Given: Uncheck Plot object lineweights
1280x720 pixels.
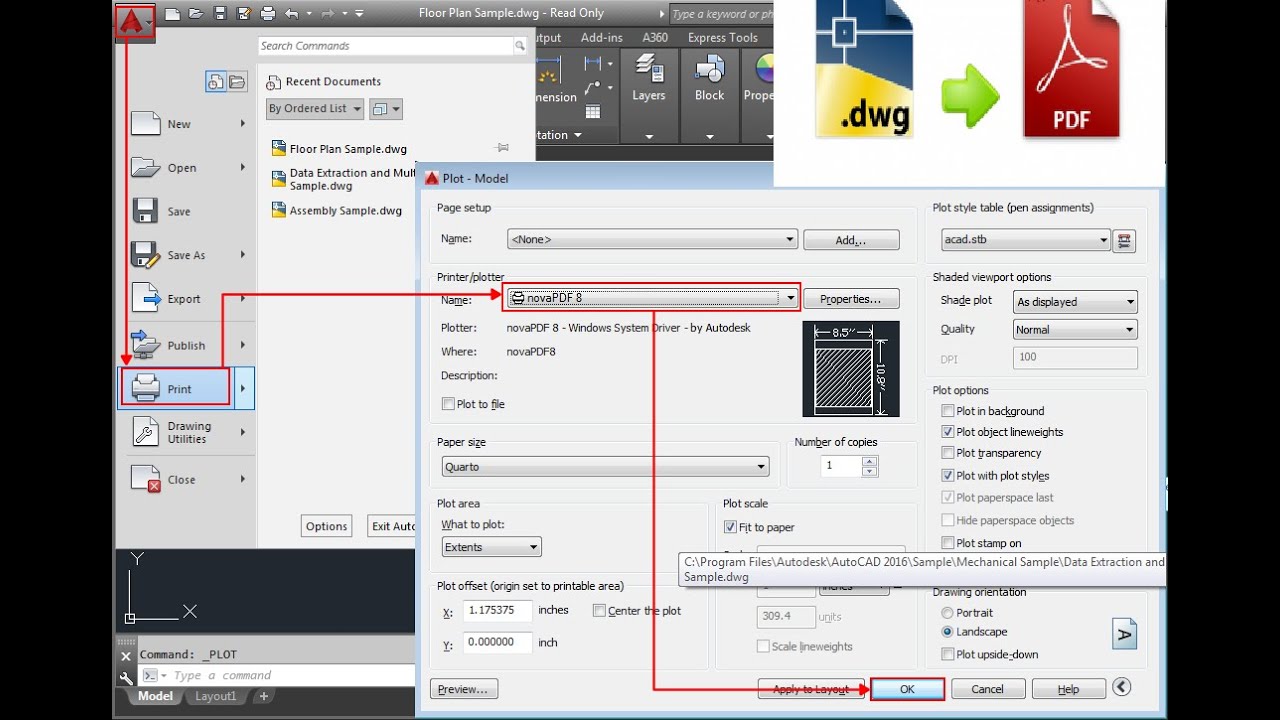Looking at the screenshot, I should (948, 432).
